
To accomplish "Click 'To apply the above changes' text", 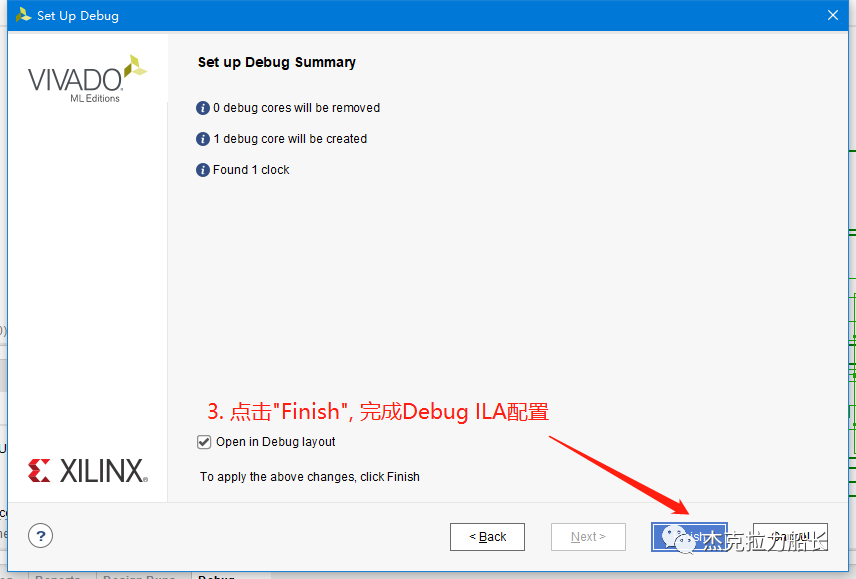I will pos(310,477).
